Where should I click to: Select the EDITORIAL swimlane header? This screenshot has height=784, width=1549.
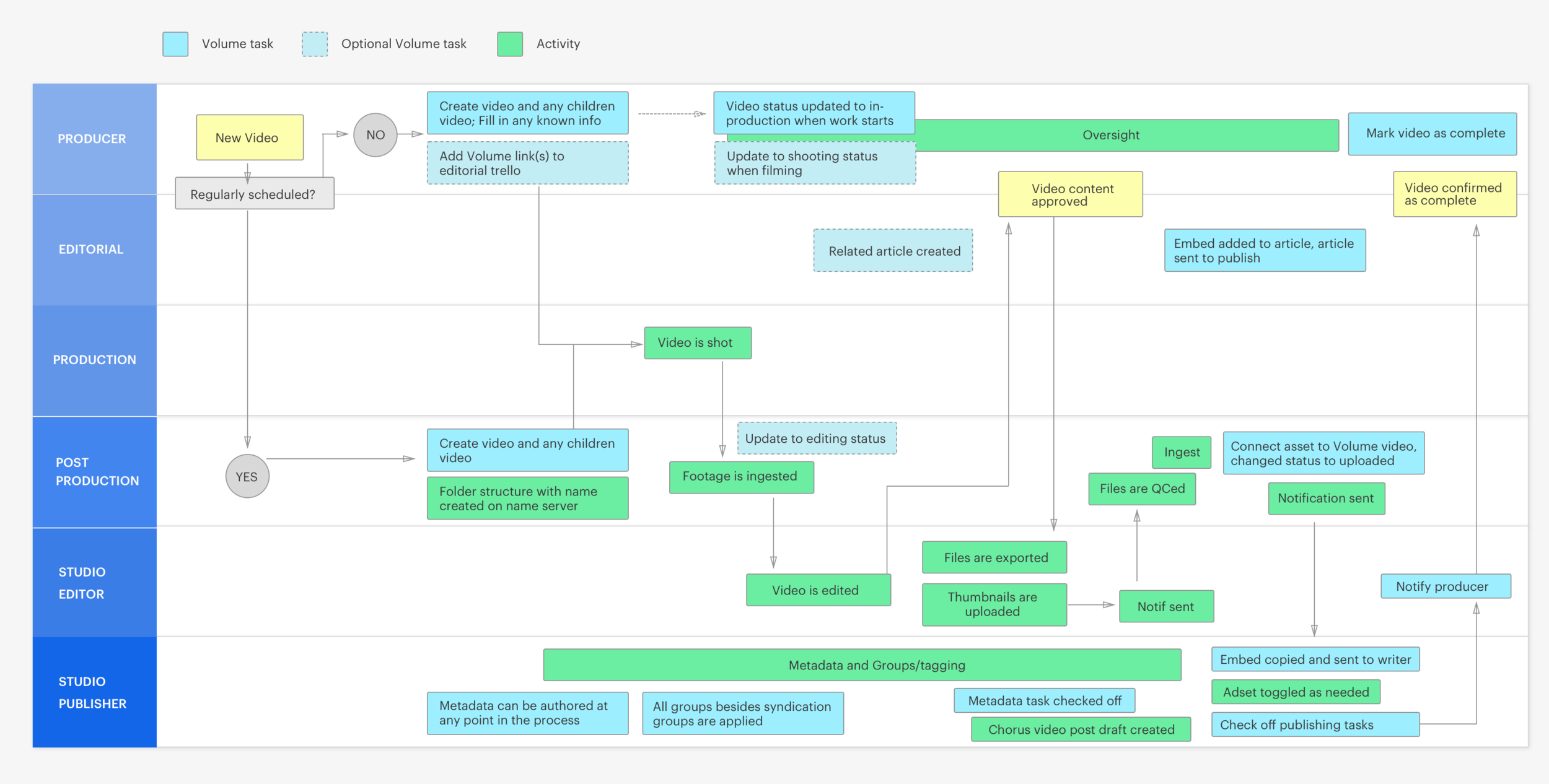94,250
